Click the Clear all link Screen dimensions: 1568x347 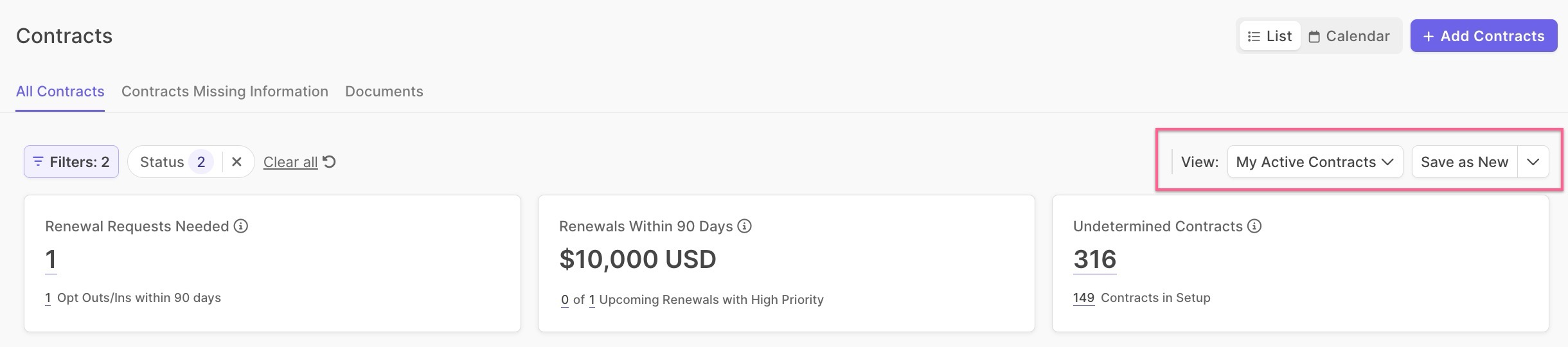(290, 162)
